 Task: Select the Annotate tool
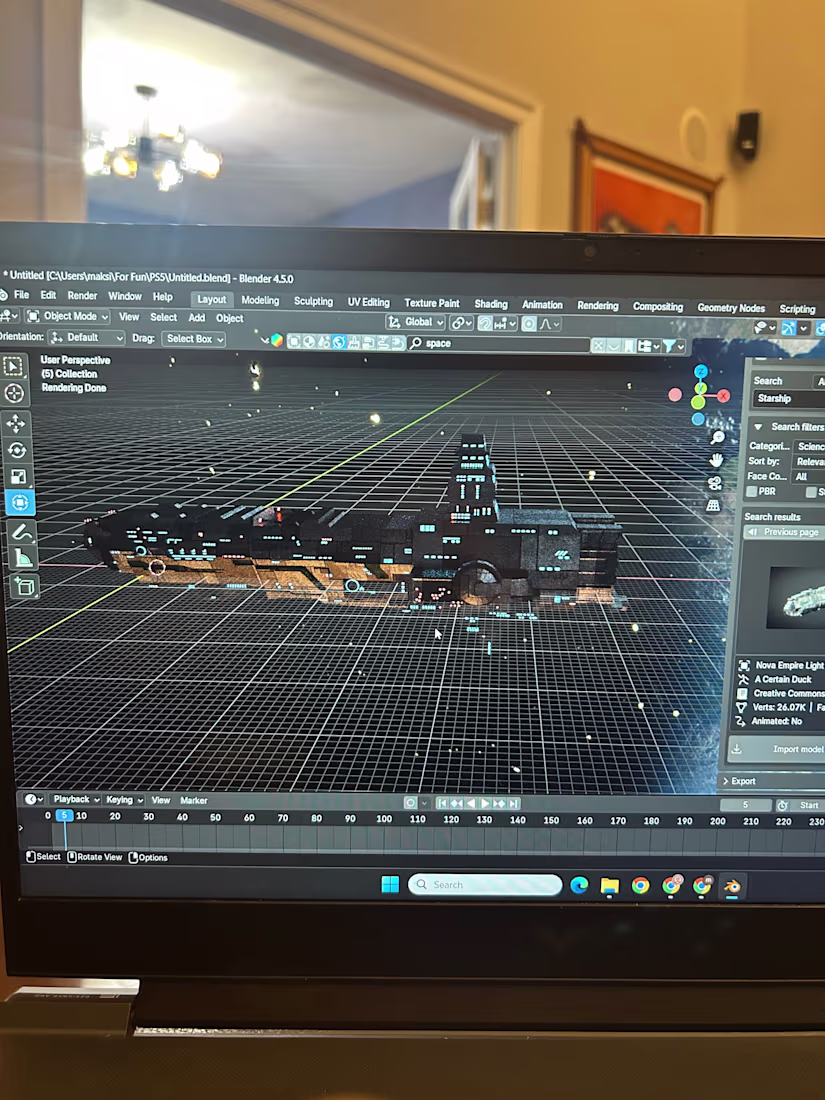[x=22, y=533]
